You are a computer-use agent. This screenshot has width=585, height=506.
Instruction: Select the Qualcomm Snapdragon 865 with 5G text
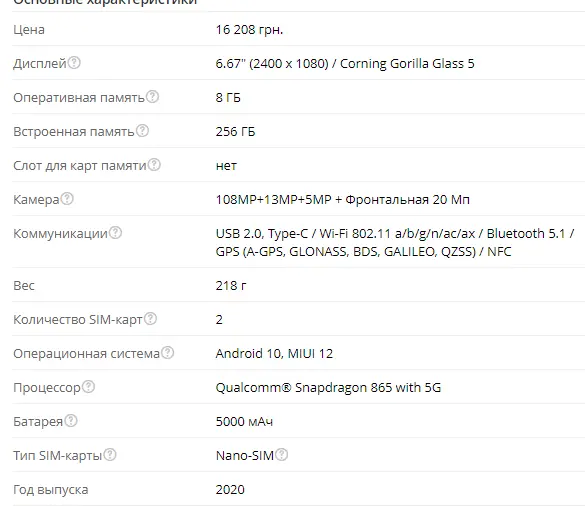pyautogui.click(x=328, y=387)
